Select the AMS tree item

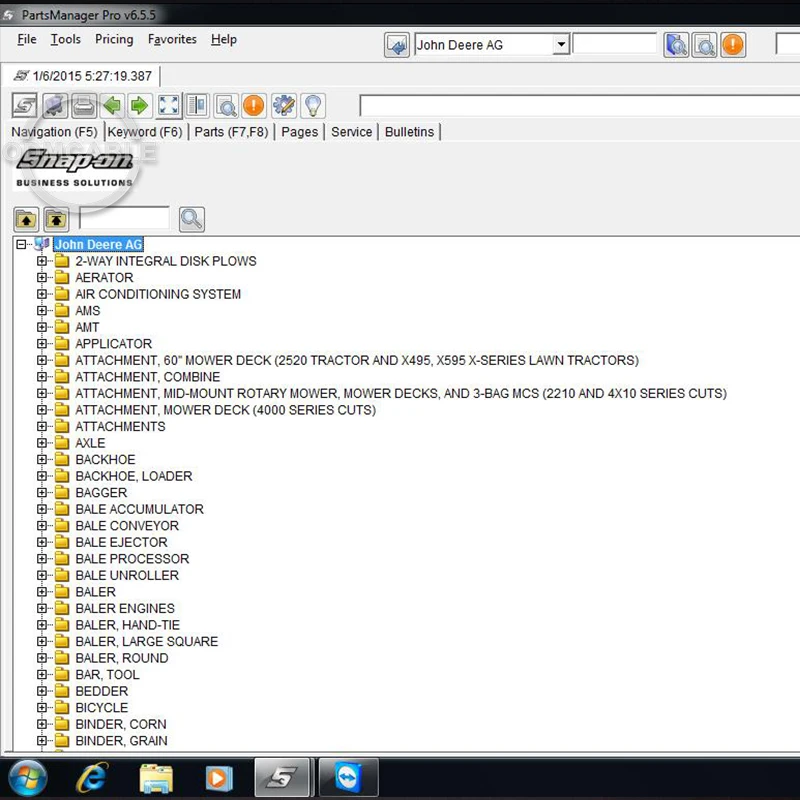[x=87, y=311]
